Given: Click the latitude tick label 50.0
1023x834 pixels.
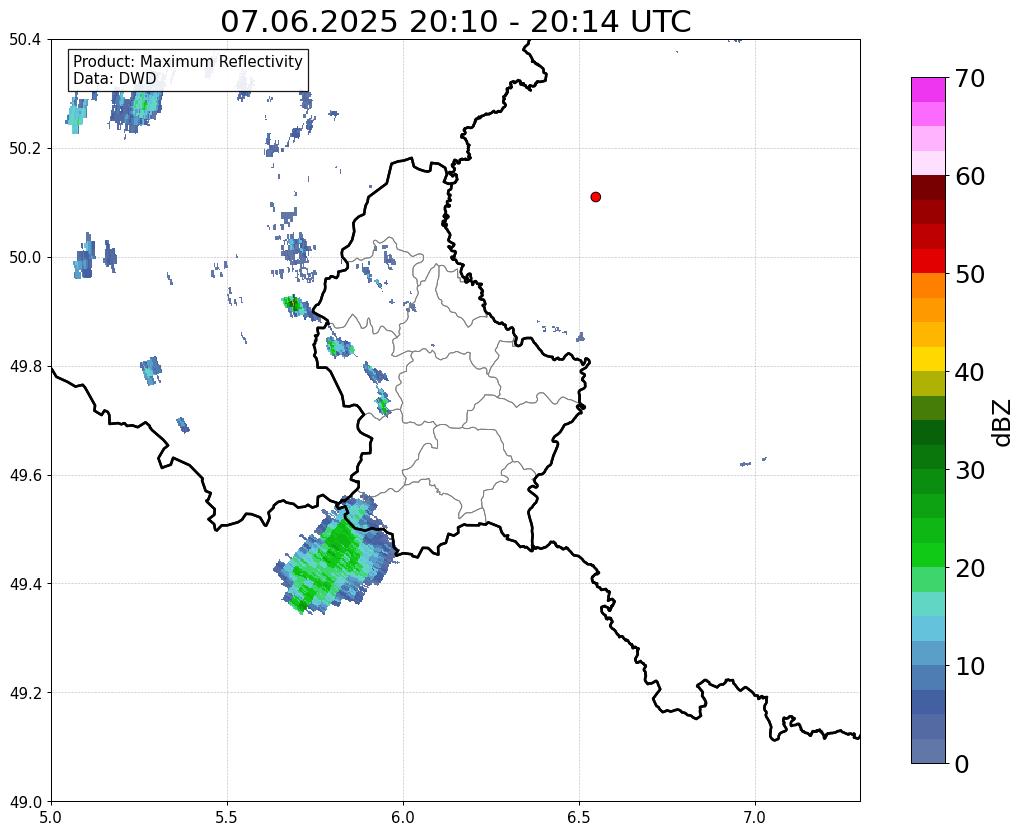Looking at the screenshot, I should [x=25, y=258].
